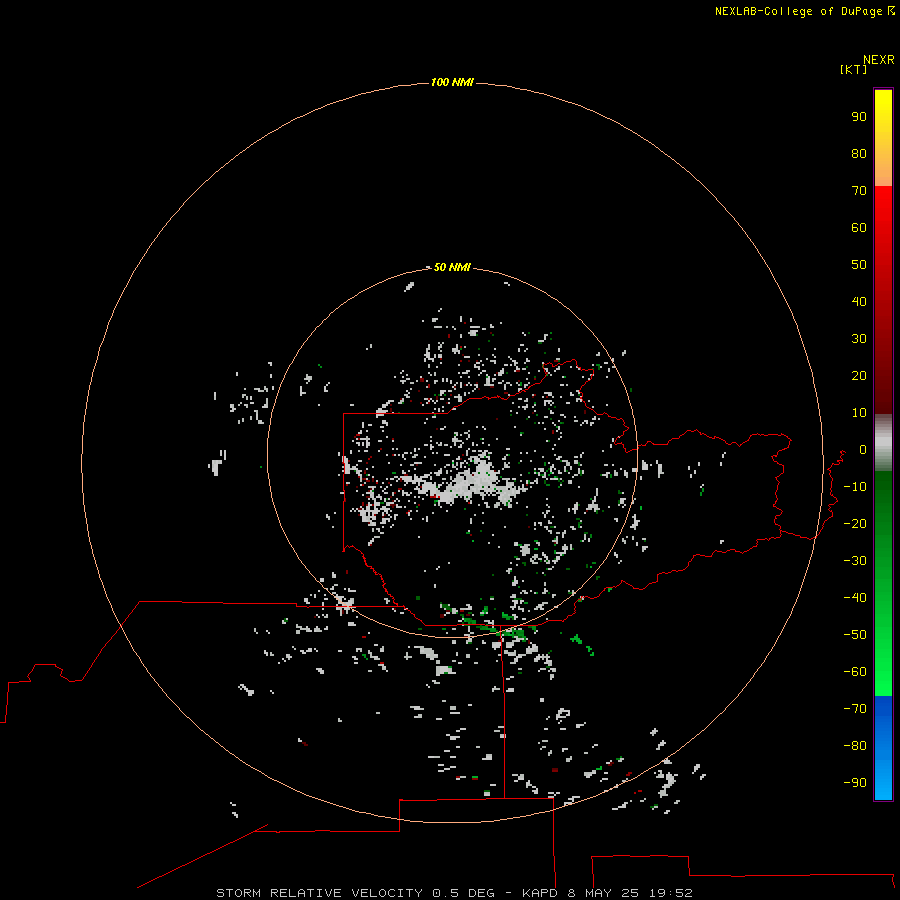
Task: Click the -20 value on the velocity scale
Action: (855, 524)
